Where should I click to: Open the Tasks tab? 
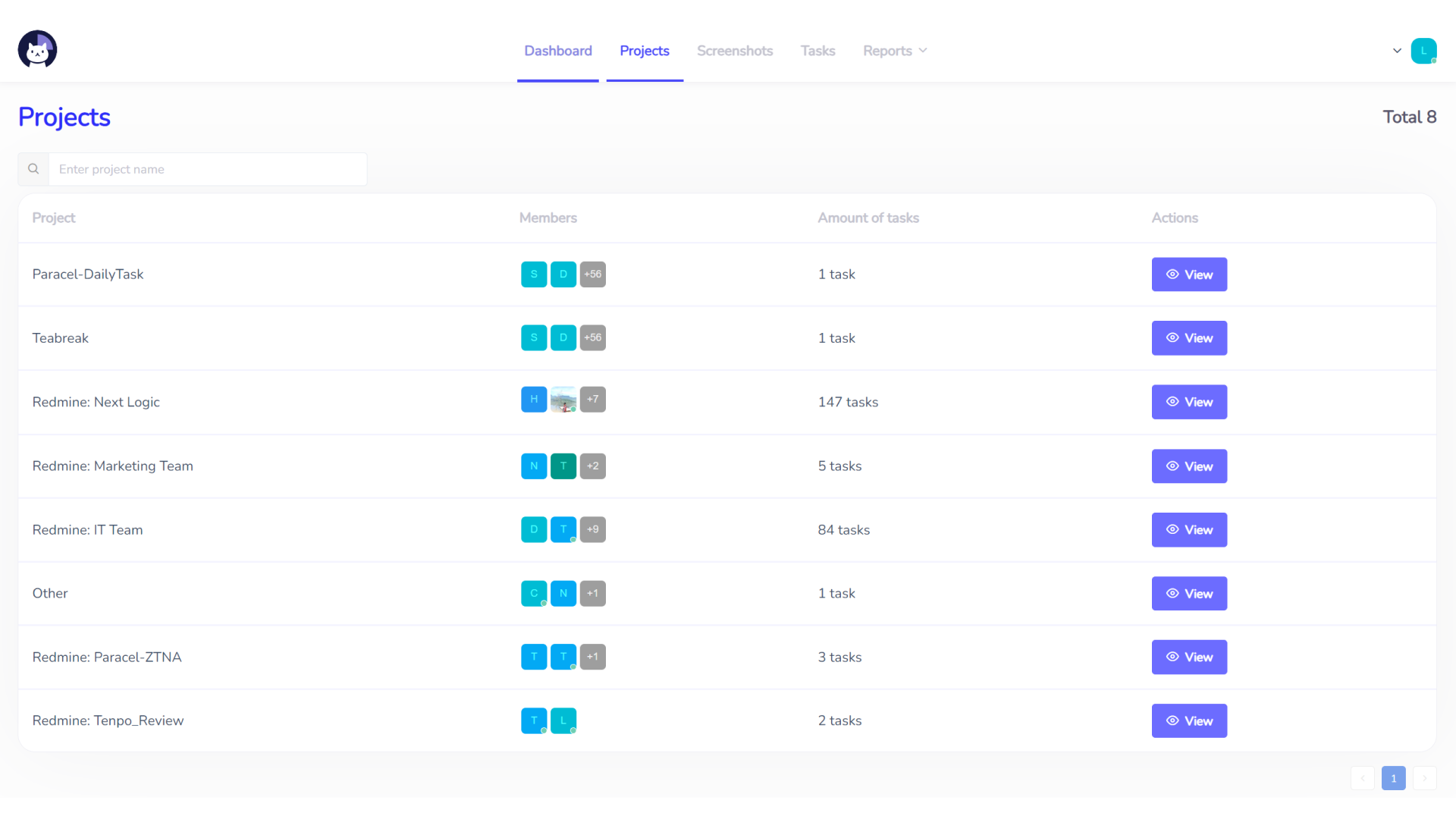coord(817,51)
